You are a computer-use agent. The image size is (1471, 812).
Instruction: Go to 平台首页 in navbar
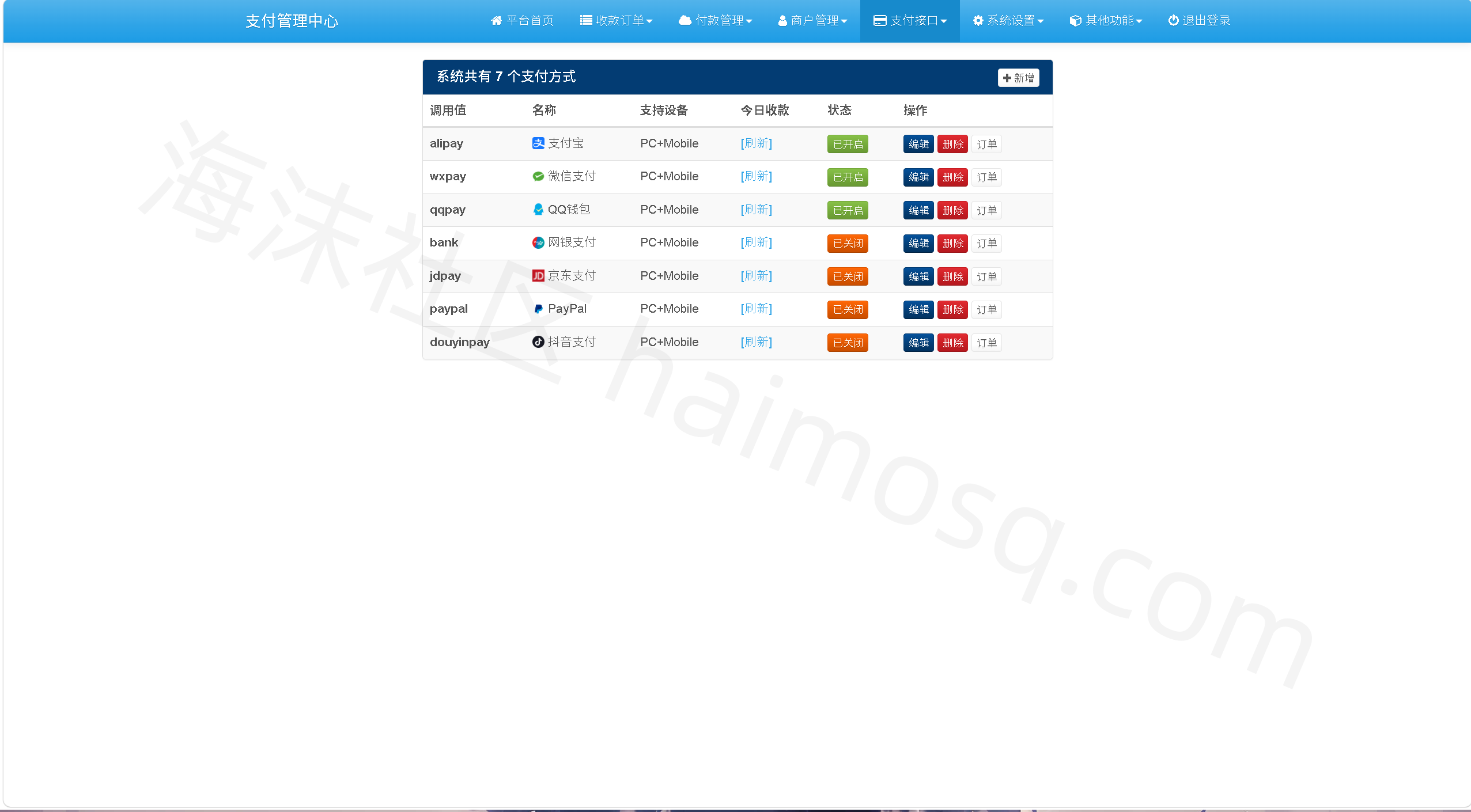click(522, 21)
